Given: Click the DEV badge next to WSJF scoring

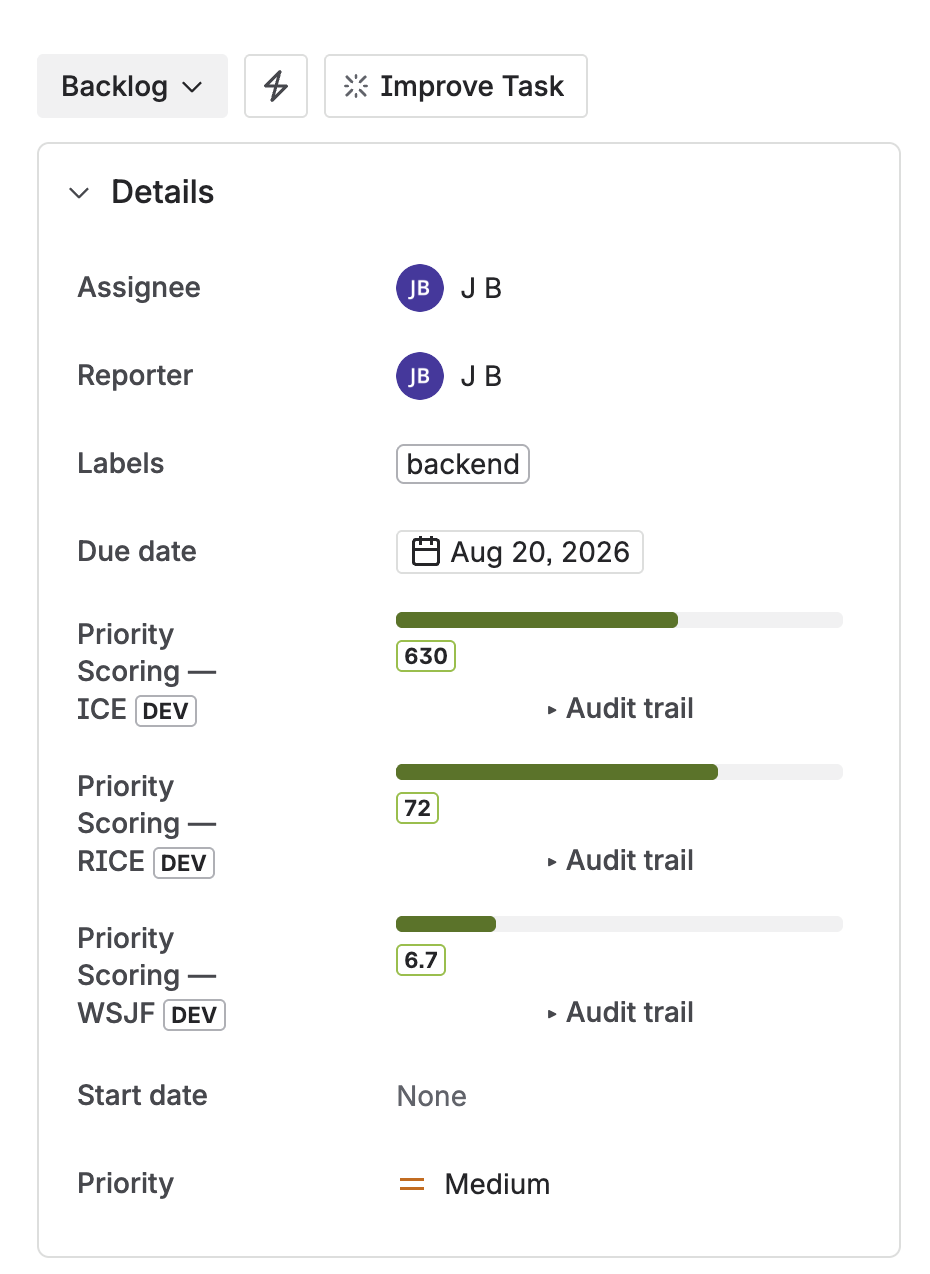Looking at the screenshot, I should tap(194, 1015).
